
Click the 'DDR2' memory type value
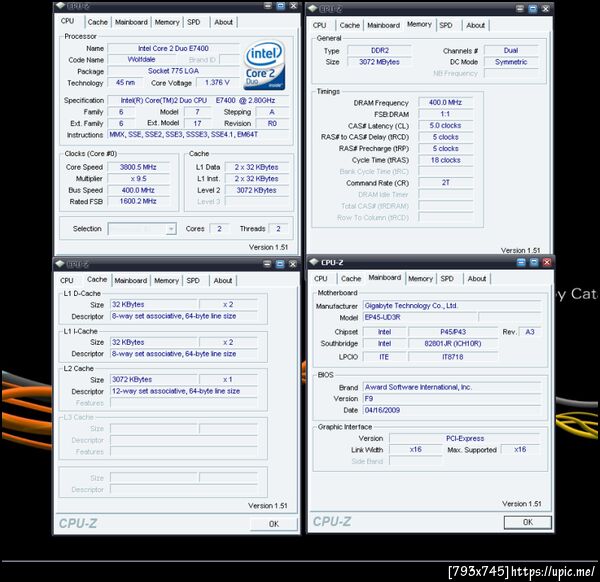[x=380, y=50]
